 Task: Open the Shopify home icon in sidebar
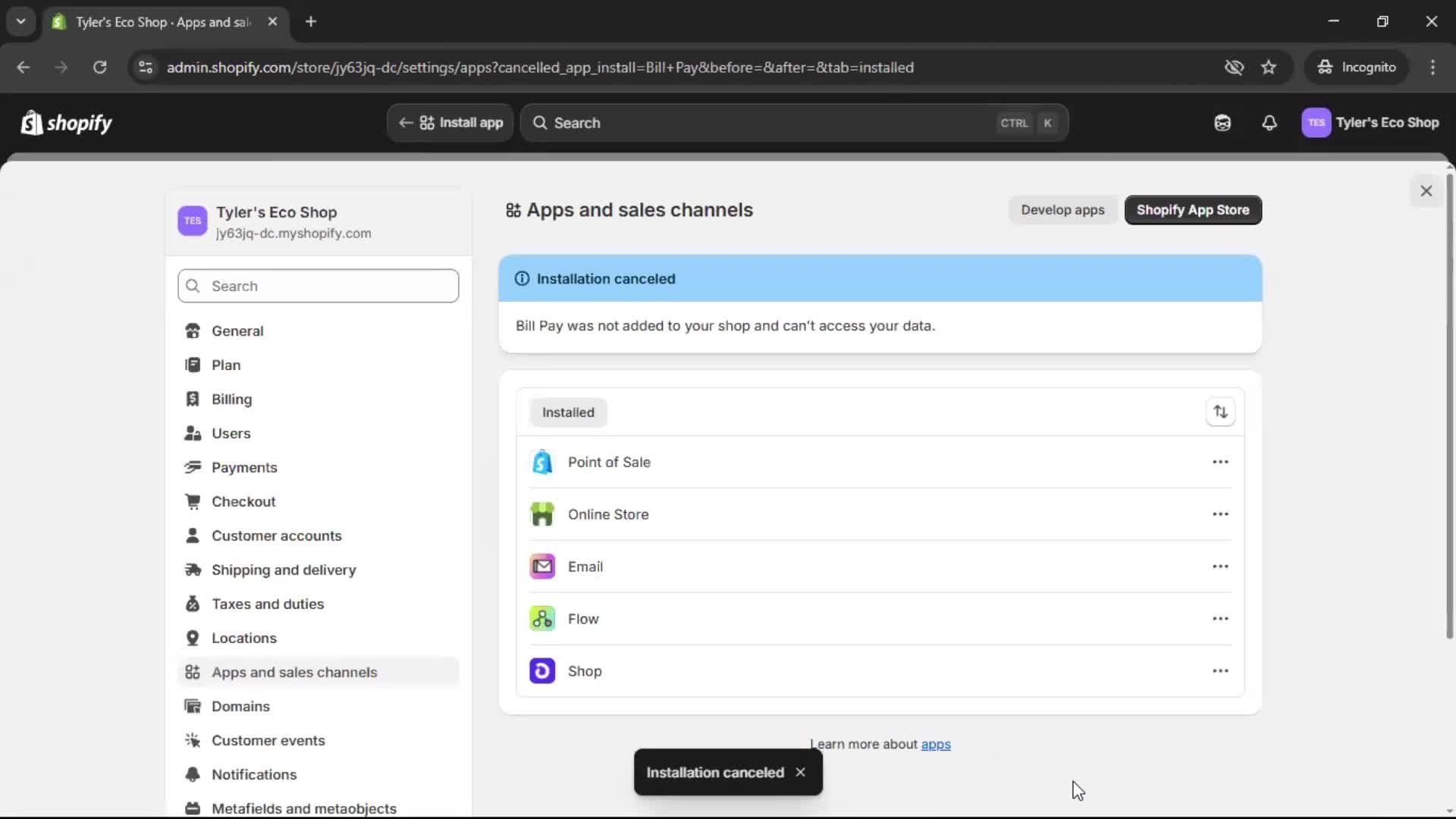pyautogui.click(x=66, y=123)
